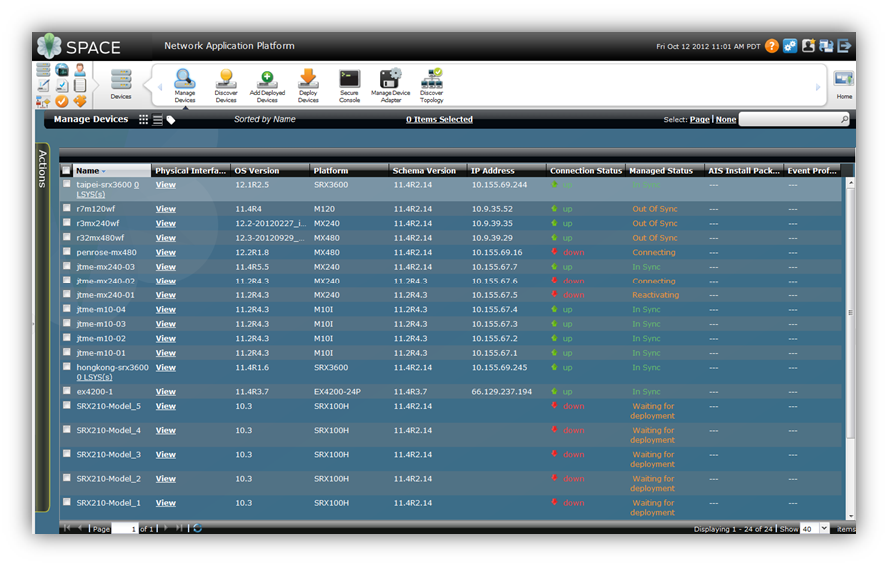Image resolution: width=889 pixels, height=567 pixels.
Task: Open the Show items-per-page dropdown
Action: tap(824, 528)
